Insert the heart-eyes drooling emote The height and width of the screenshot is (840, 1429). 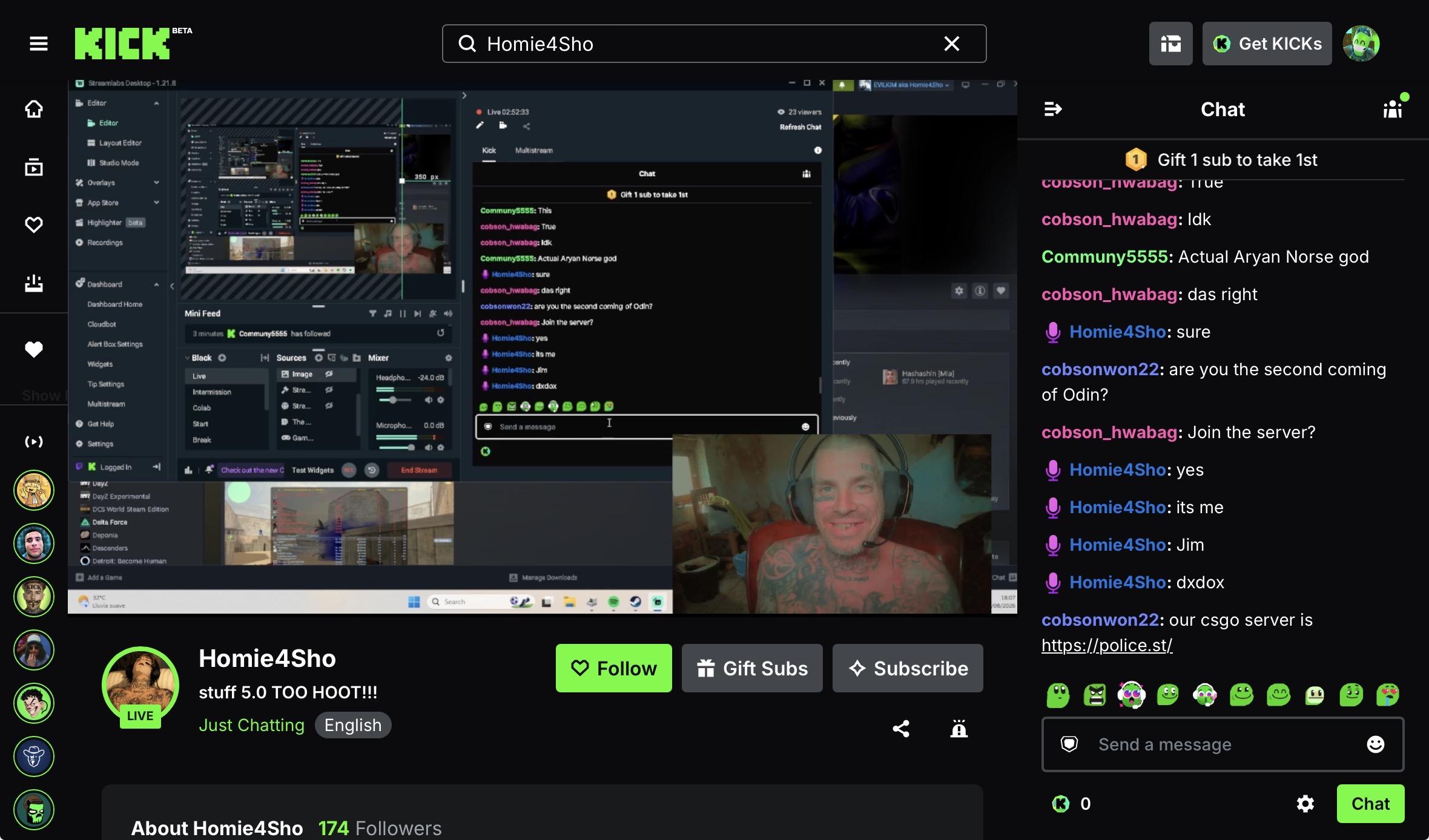pyautogui.click(x=1388, y=695)
